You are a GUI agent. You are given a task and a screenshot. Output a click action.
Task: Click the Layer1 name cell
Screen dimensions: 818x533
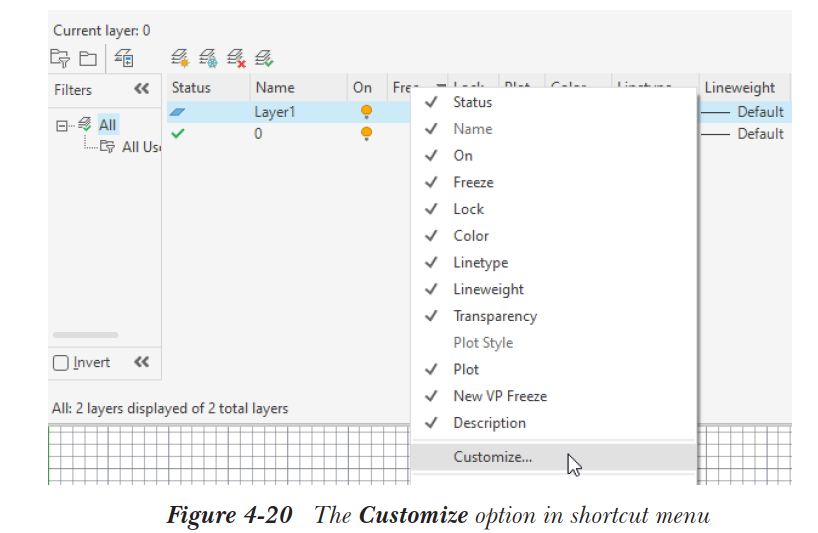tap(275, 112)
